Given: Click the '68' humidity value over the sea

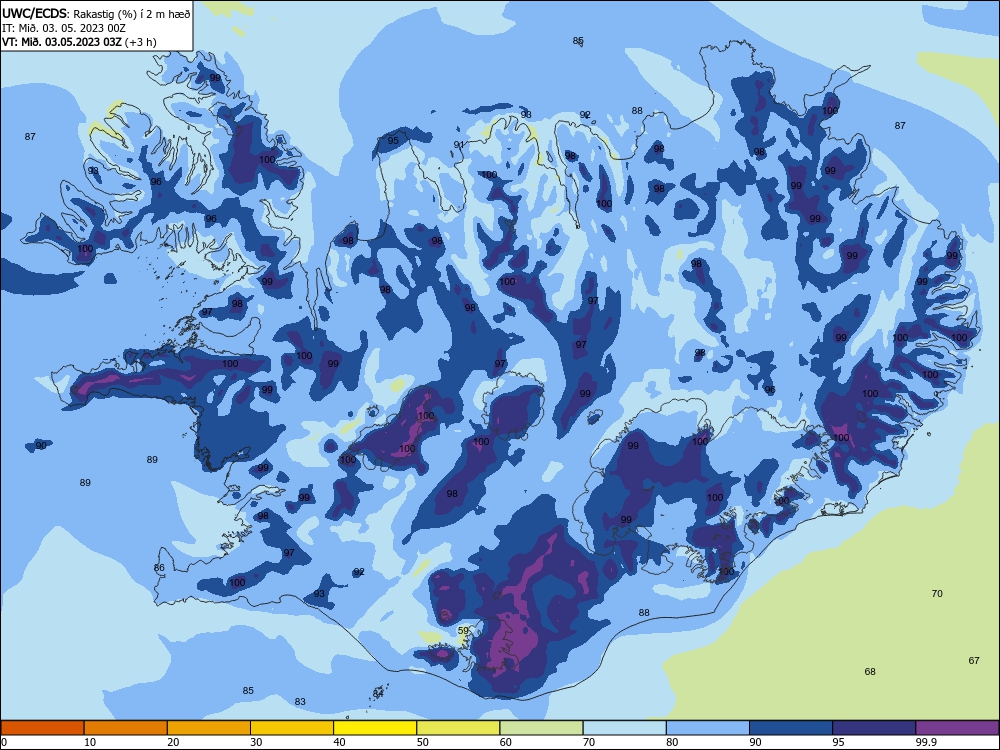Looking at the screenshot, I should pyautogui.click(x=870, y=672).
